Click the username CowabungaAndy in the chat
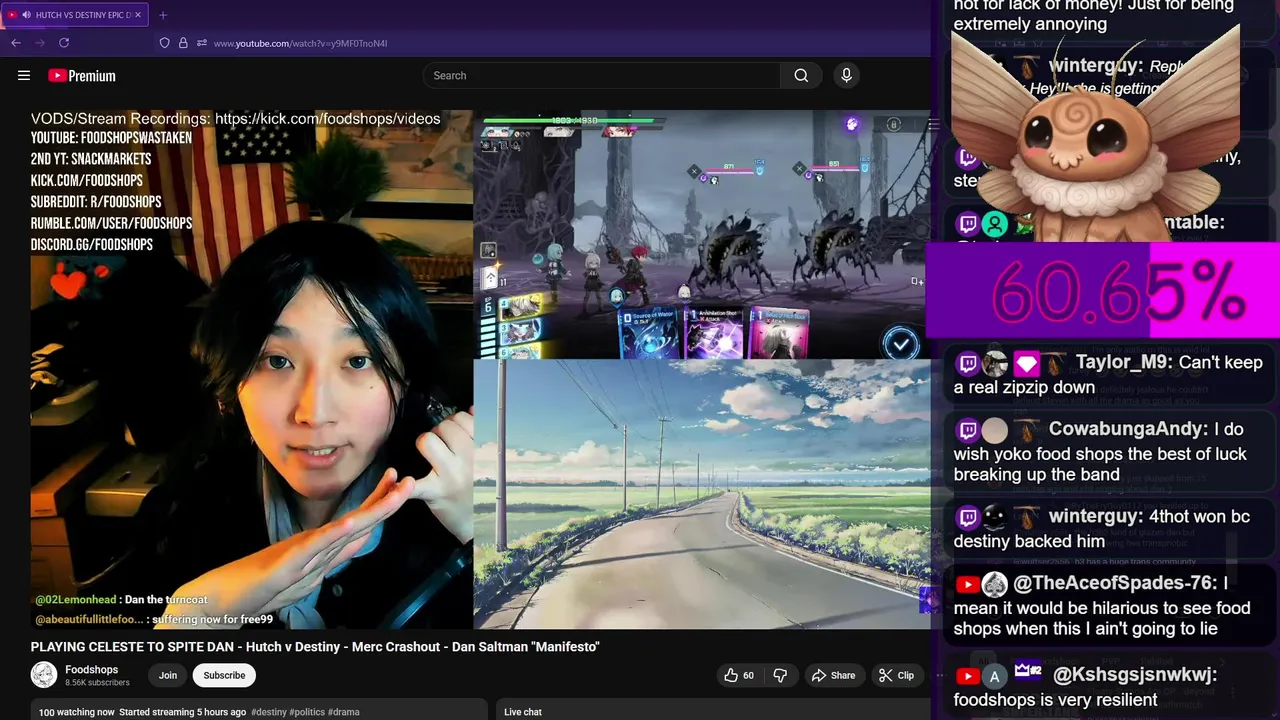 click(x=1127, y=429)
